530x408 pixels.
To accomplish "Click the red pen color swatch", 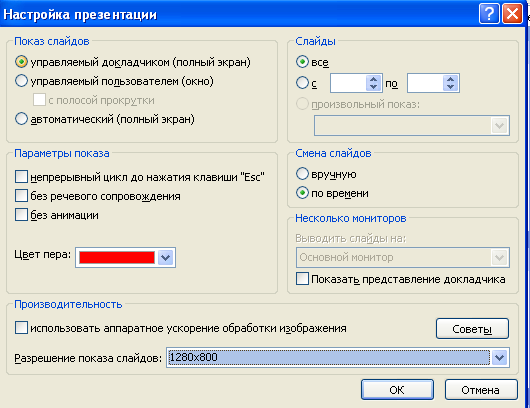I will click(117, 258).
